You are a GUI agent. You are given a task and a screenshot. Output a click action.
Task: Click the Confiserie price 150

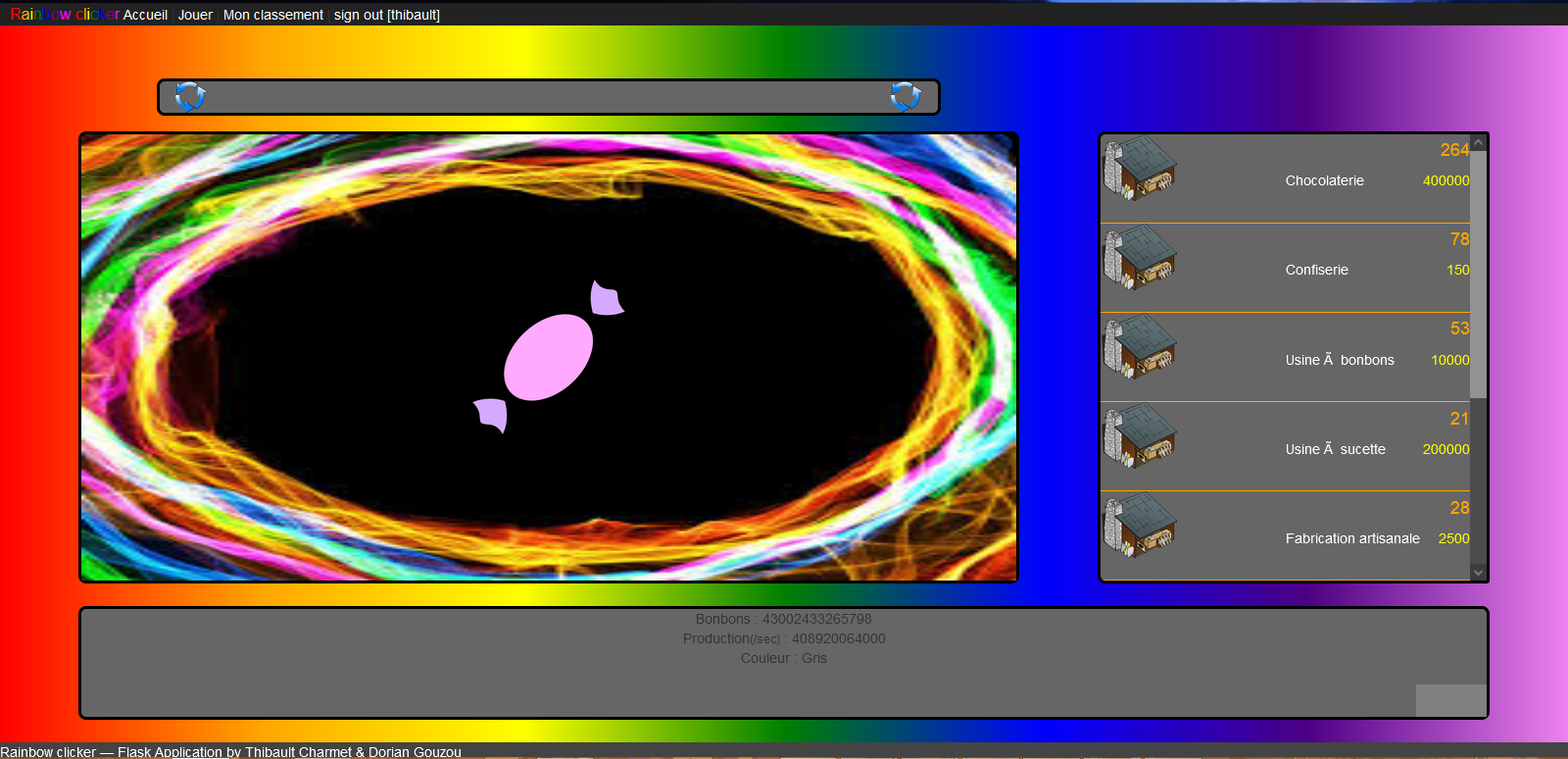1458,270
